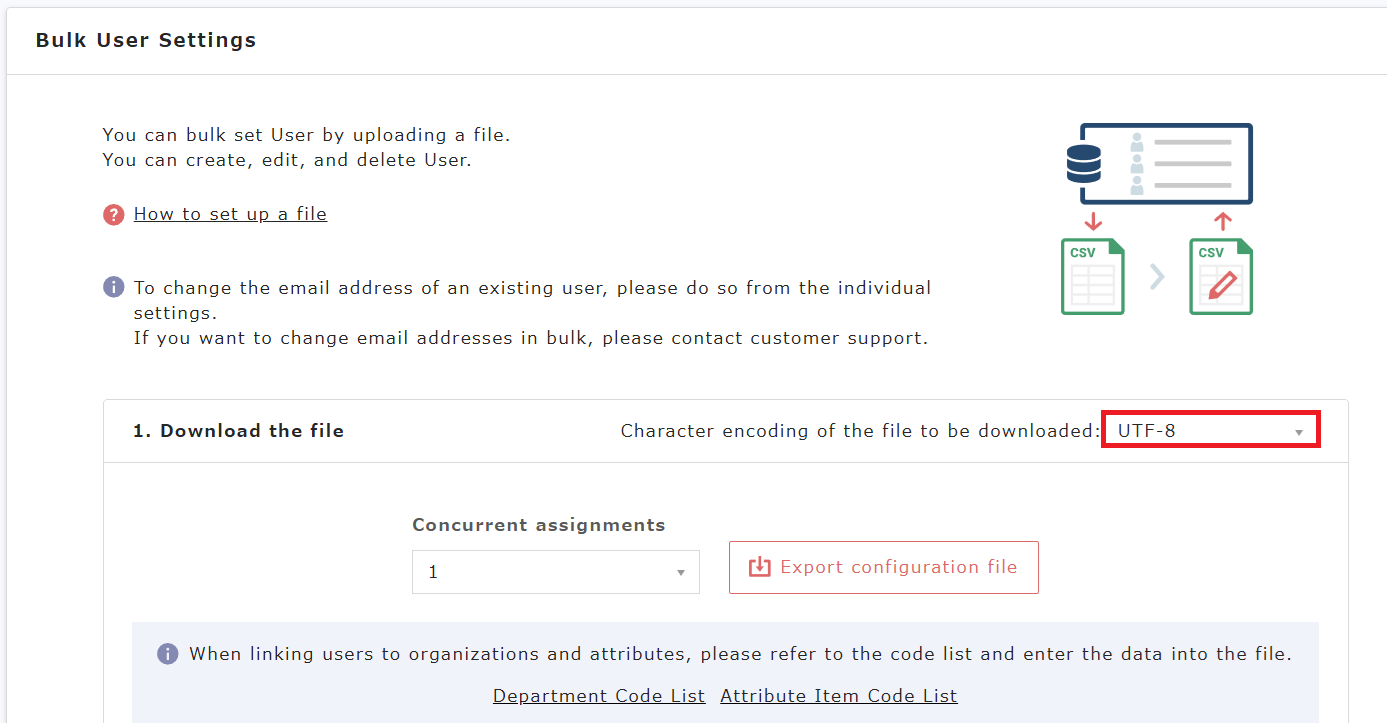Click the red question mark help icon
The width and height of the screenshot is (1387, 723).
point(113,214)
